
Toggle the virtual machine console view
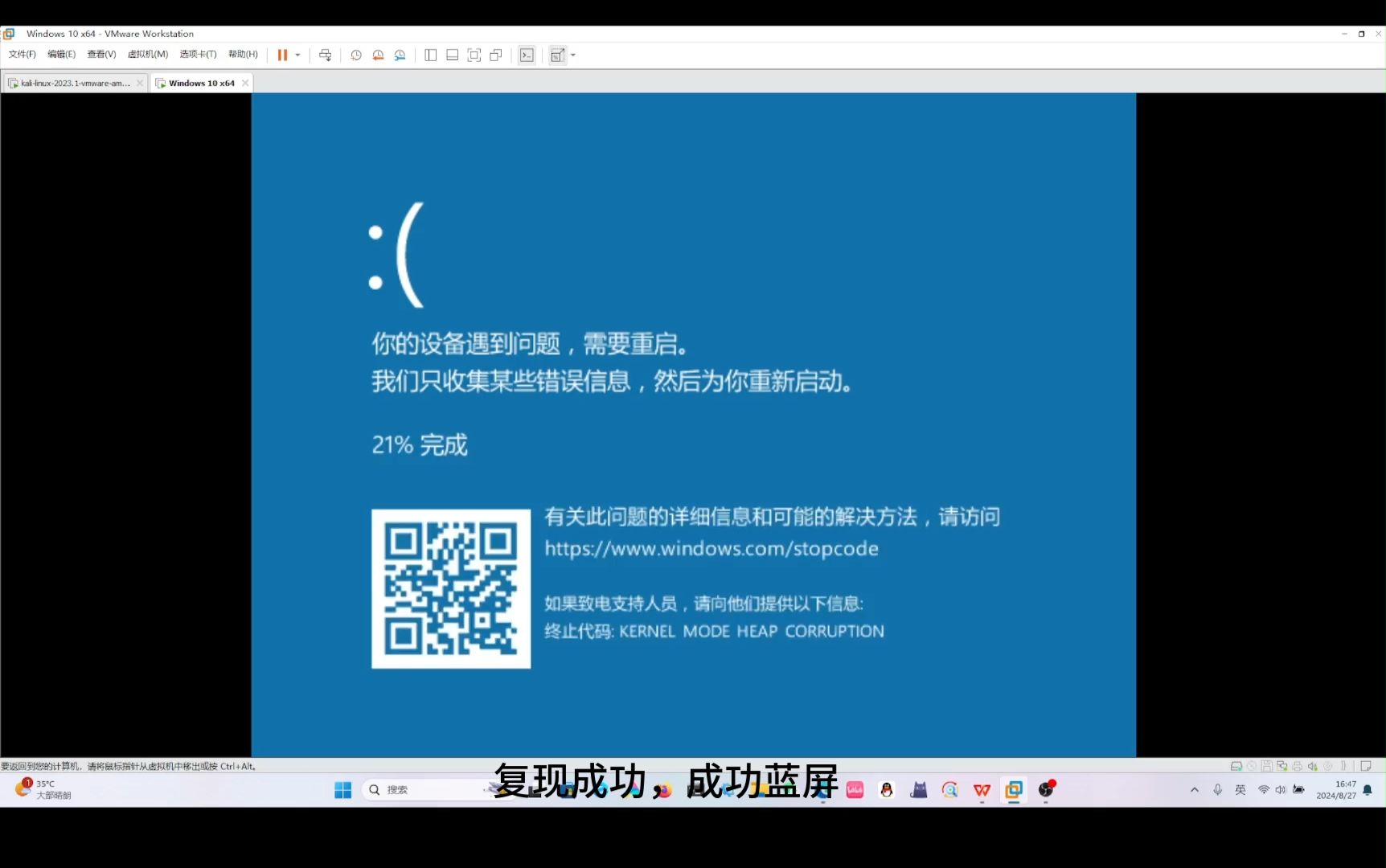(x=526, y=55)
